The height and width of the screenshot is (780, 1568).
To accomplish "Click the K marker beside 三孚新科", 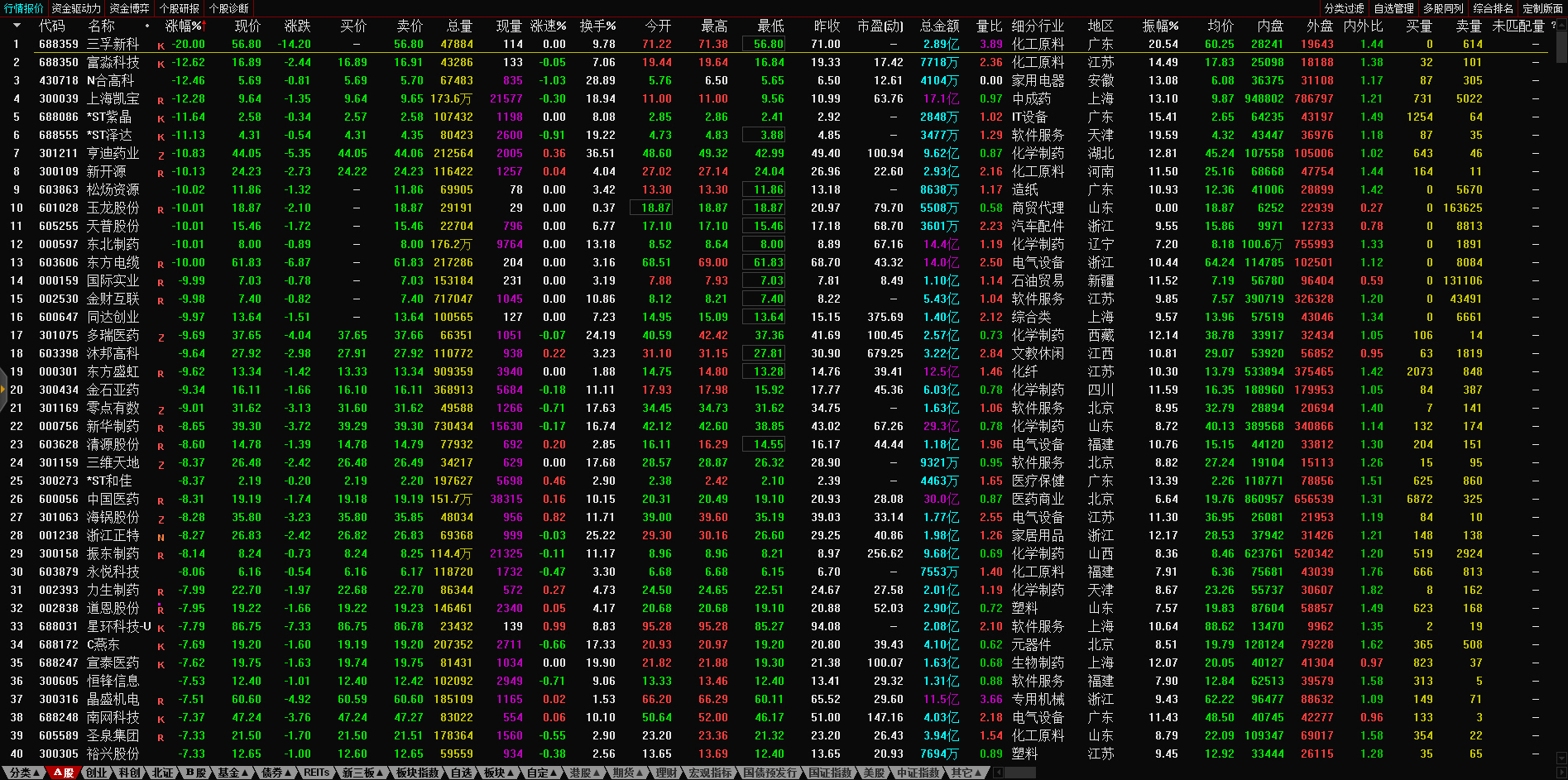I will 161,46.
